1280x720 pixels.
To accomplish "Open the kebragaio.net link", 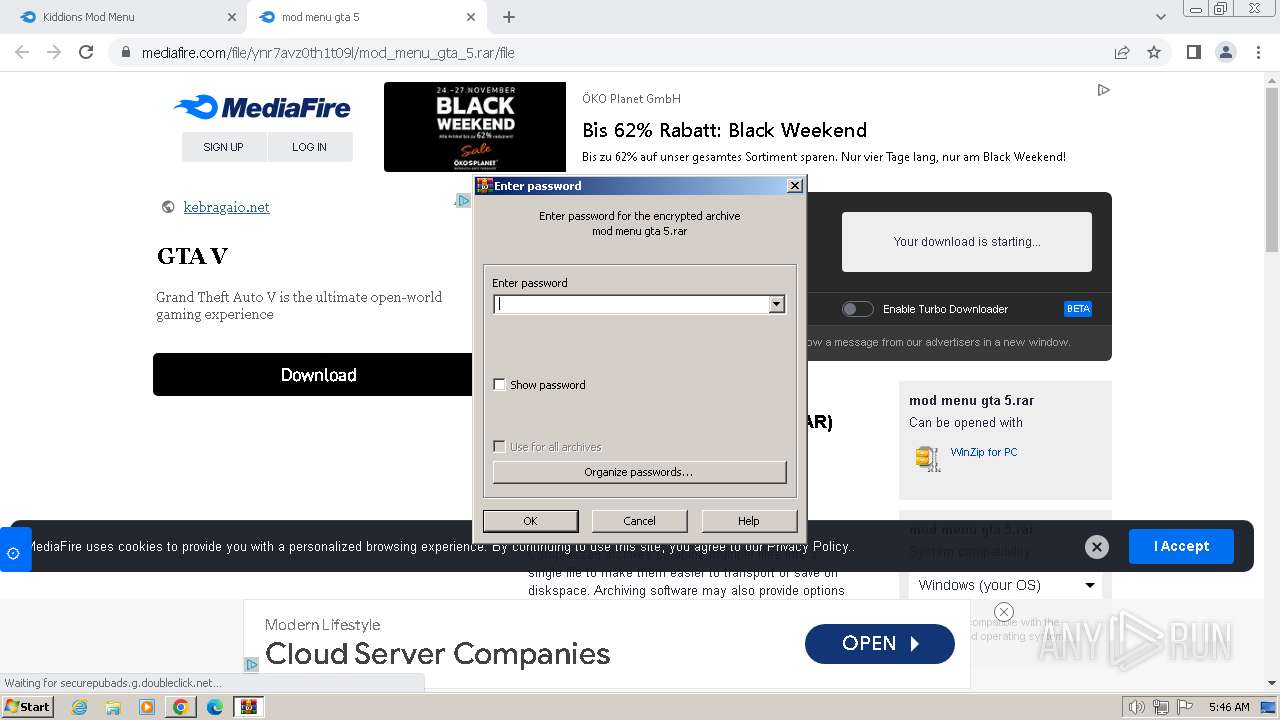I will [x=227, y=207].
